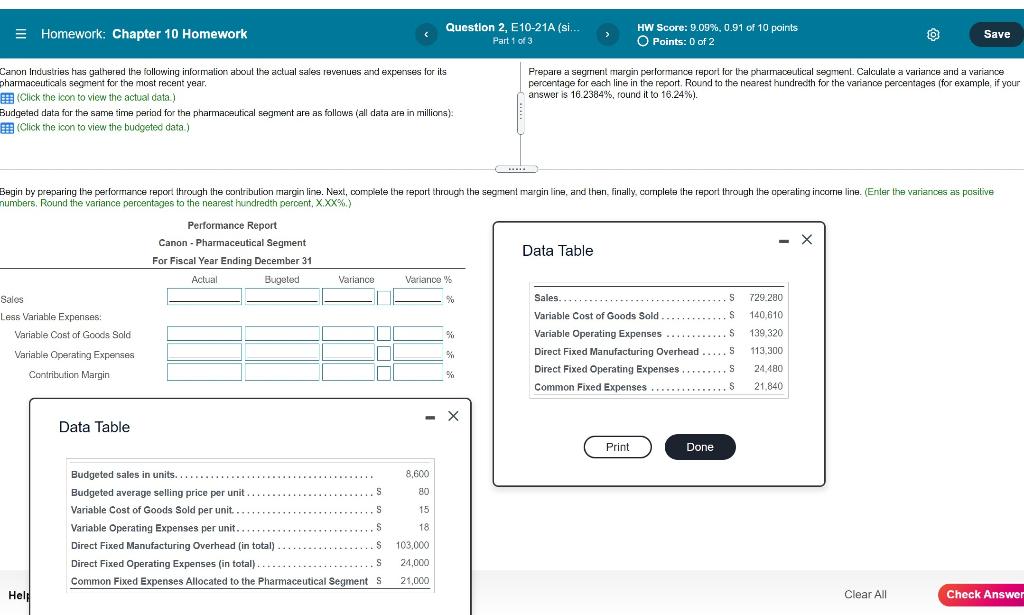Click Clear All
Viewport: 1024px width, 615px height.
coord(865,595)
